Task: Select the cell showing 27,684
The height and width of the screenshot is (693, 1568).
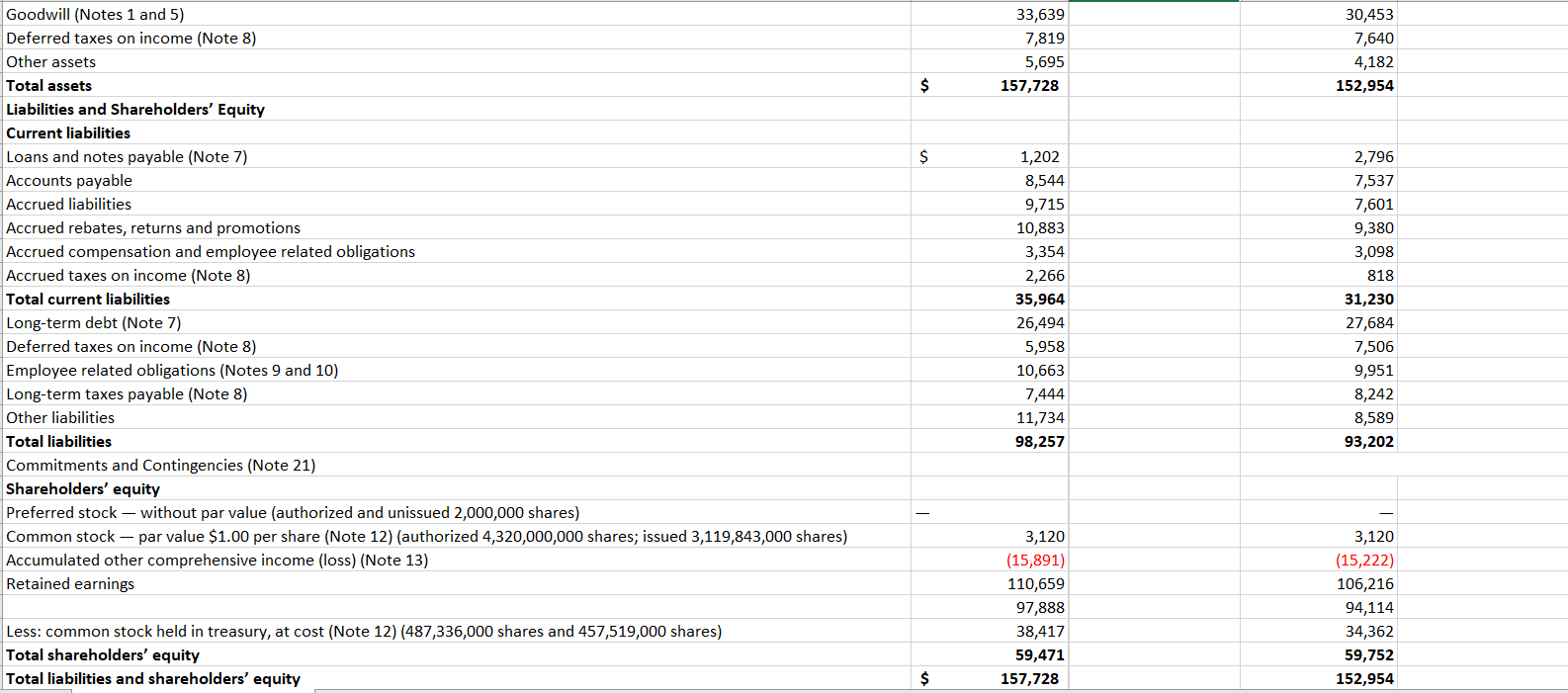Action: [1319, 322]
